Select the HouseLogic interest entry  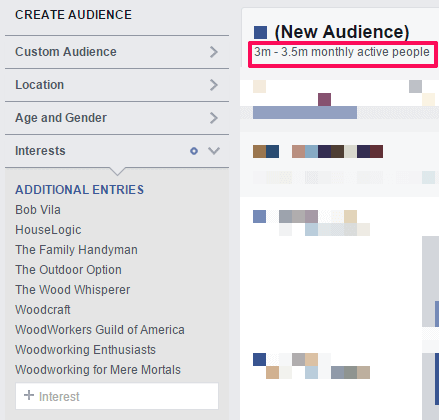(48, 230)
